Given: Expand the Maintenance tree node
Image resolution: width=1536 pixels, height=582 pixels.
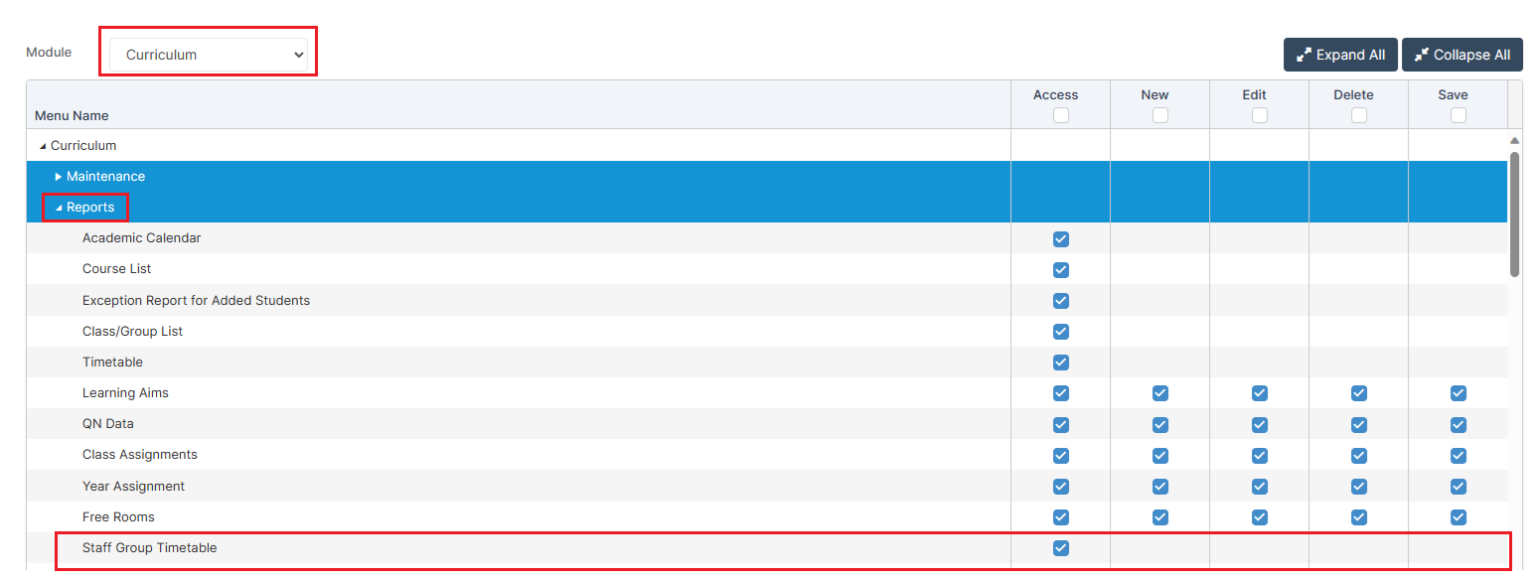Looking at the screenshot, I should (58, 177).
